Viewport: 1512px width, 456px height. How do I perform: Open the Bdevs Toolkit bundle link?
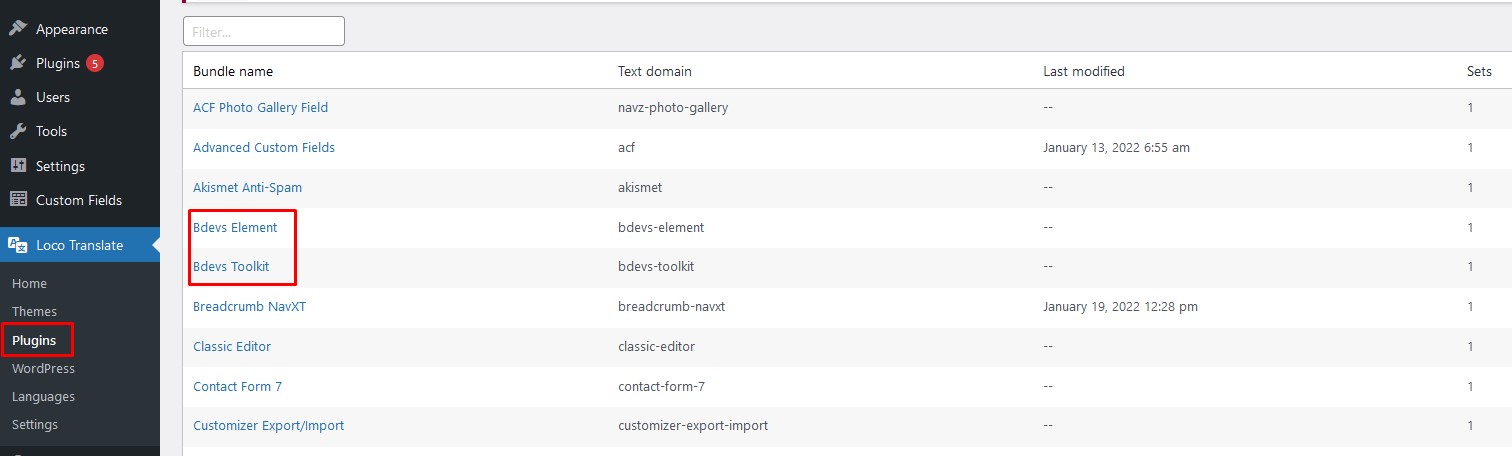pos(231,267)
